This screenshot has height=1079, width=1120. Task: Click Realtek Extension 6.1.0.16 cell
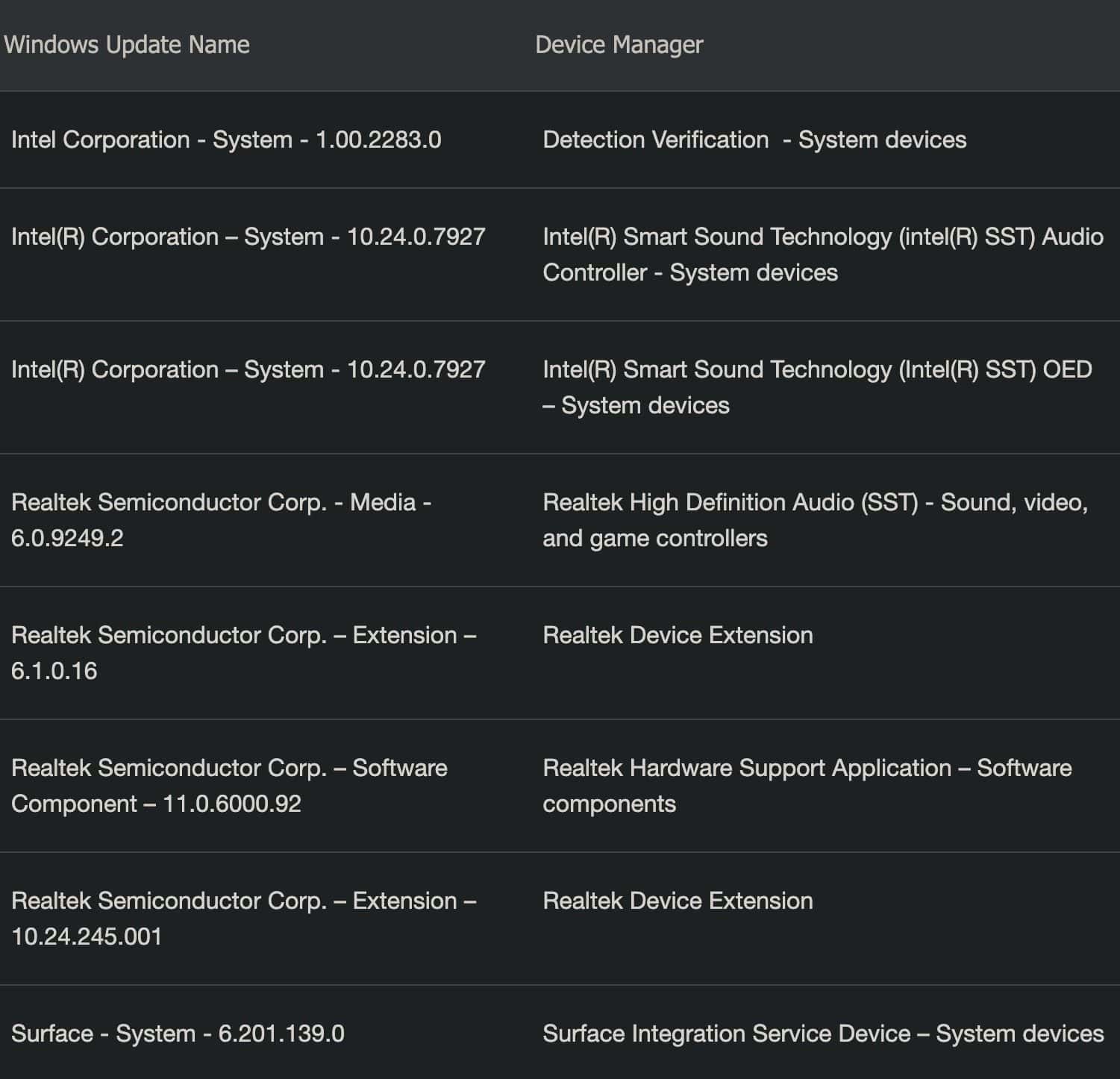click(244, 653)
